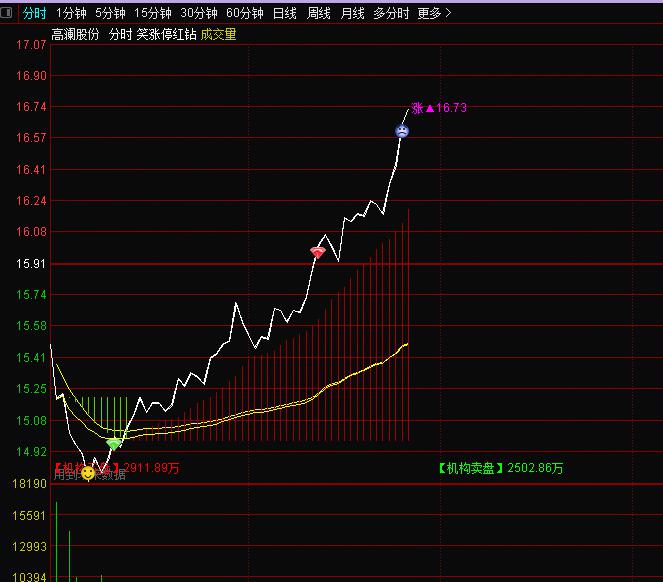Click the green 15.74 price label
663x582 pixels.
[31, 295]
